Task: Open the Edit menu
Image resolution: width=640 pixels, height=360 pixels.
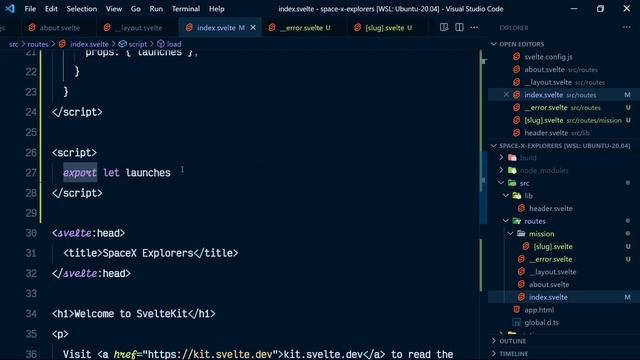Action: coord(51,9)
